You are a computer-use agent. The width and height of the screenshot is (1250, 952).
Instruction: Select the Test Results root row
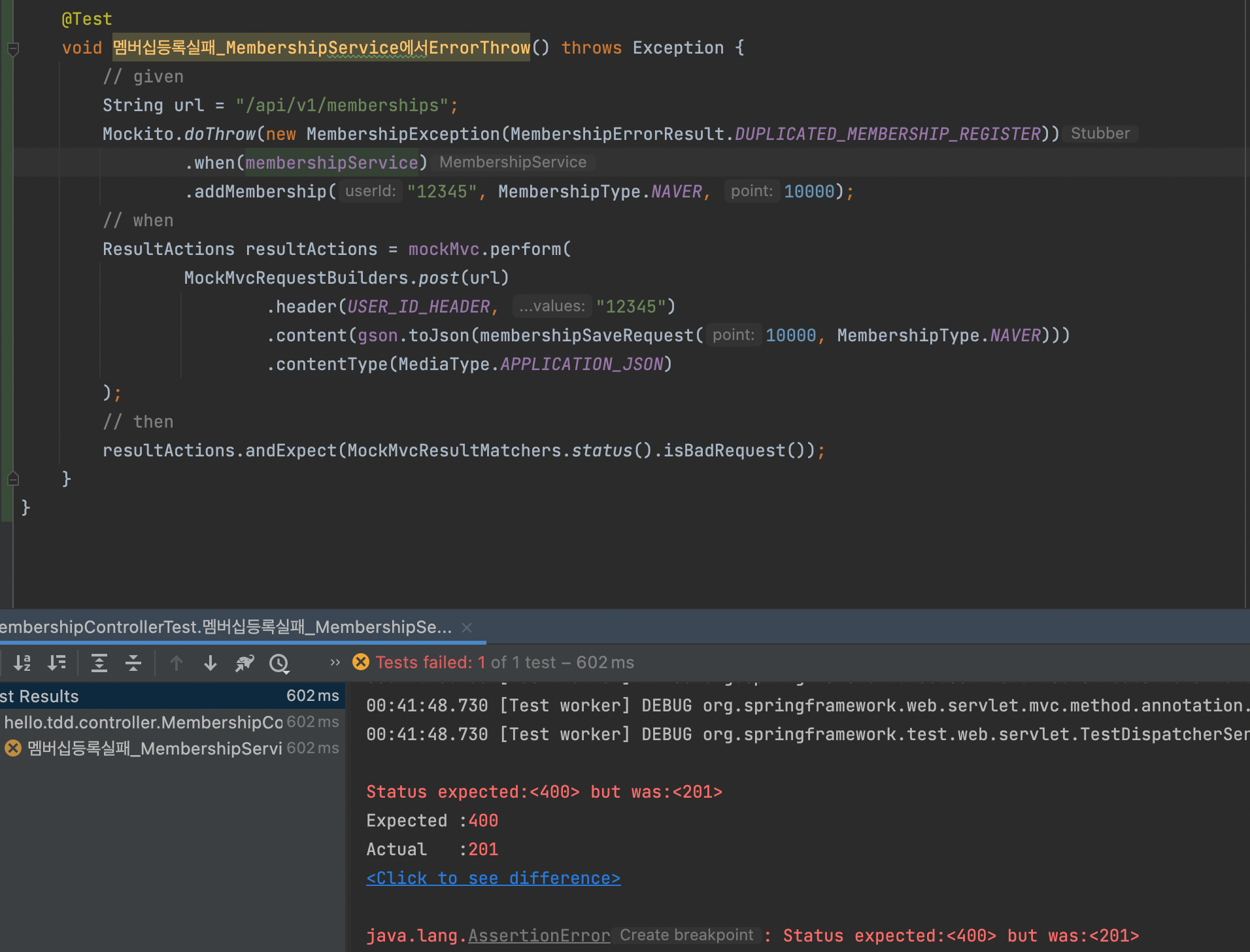point(172,696)
